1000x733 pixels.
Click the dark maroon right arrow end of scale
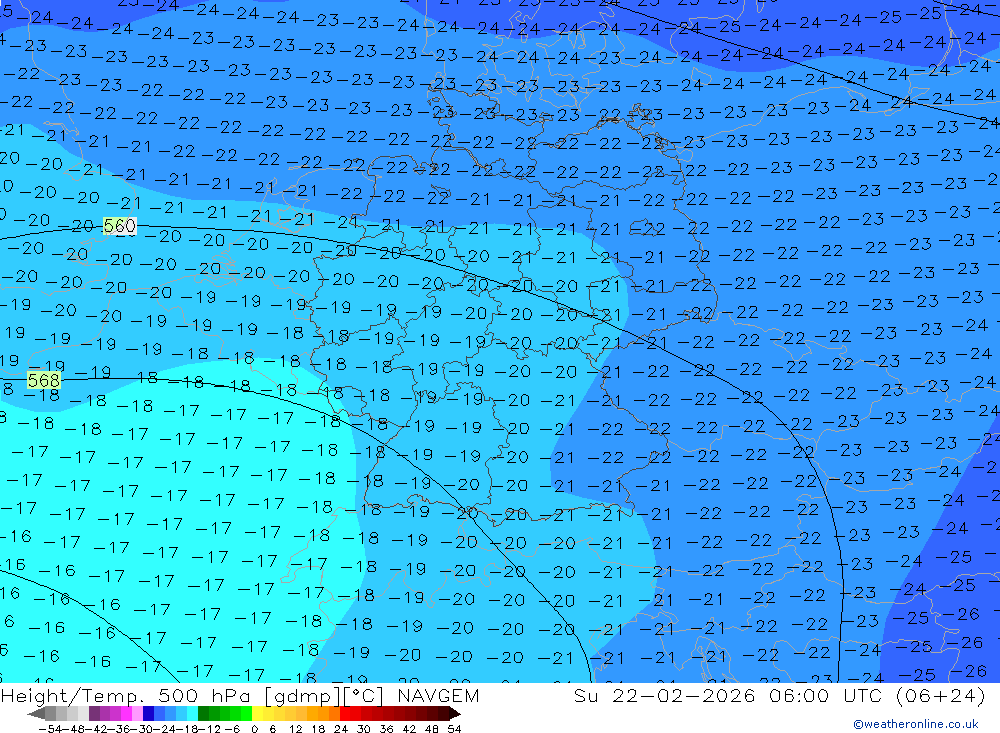[454, 713]
